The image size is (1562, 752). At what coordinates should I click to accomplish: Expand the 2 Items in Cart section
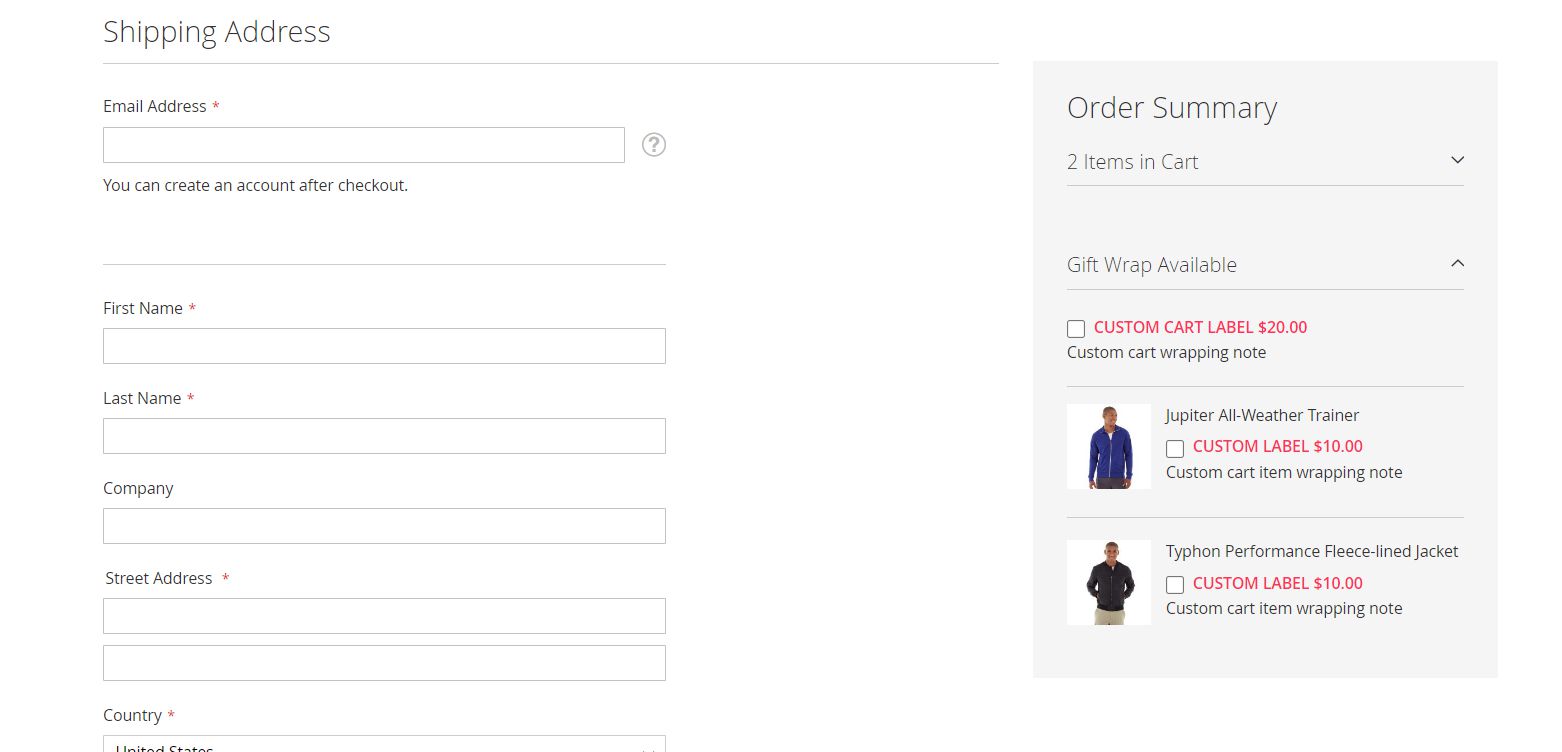[x=1457, y=160]
